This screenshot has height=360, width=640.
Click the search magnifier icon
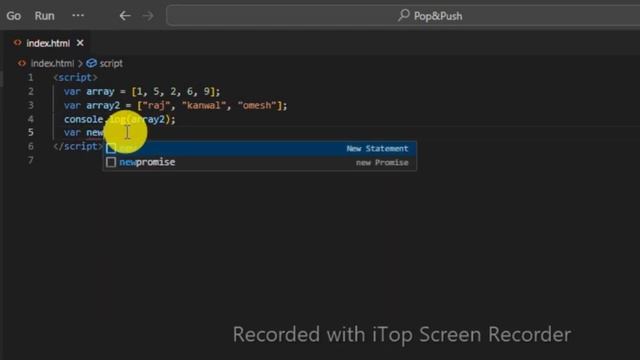click(403, 16)
